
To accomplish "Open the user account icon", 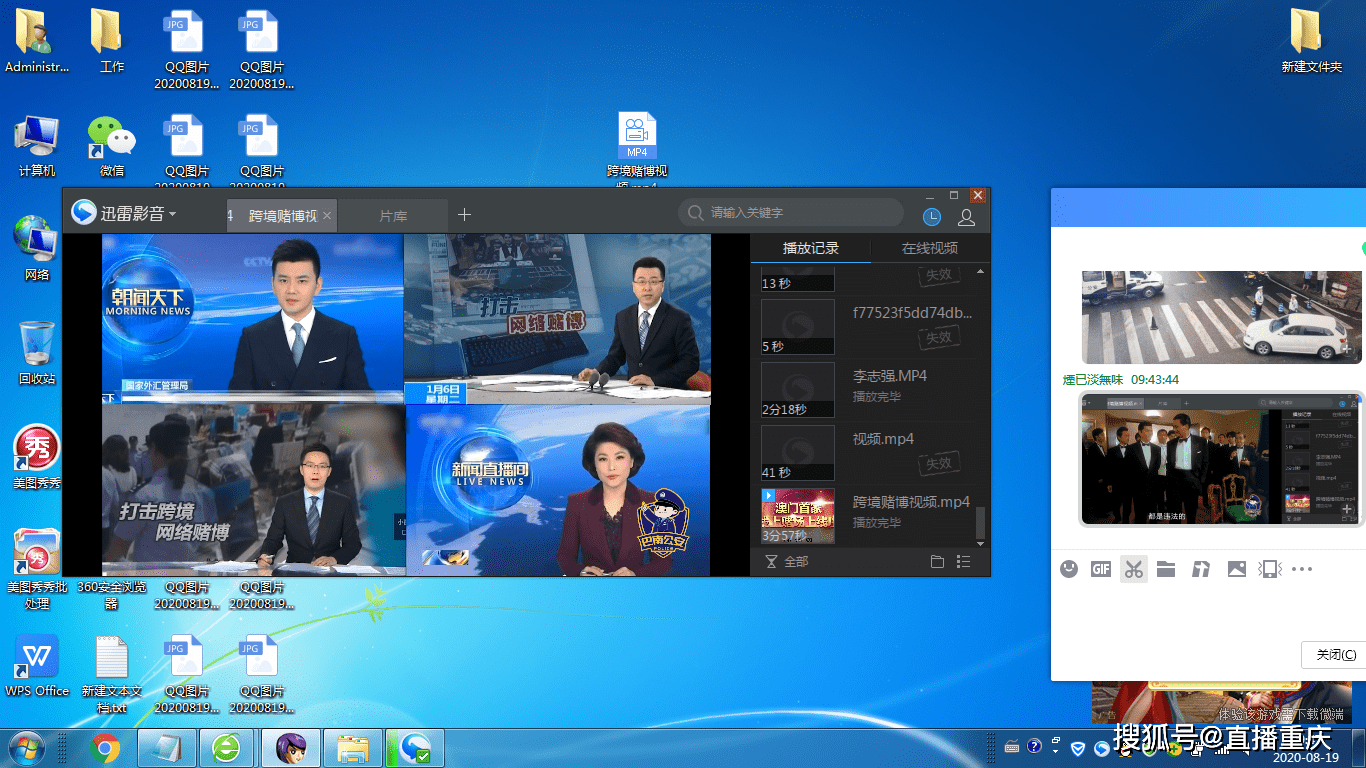I will click(966, 216).
